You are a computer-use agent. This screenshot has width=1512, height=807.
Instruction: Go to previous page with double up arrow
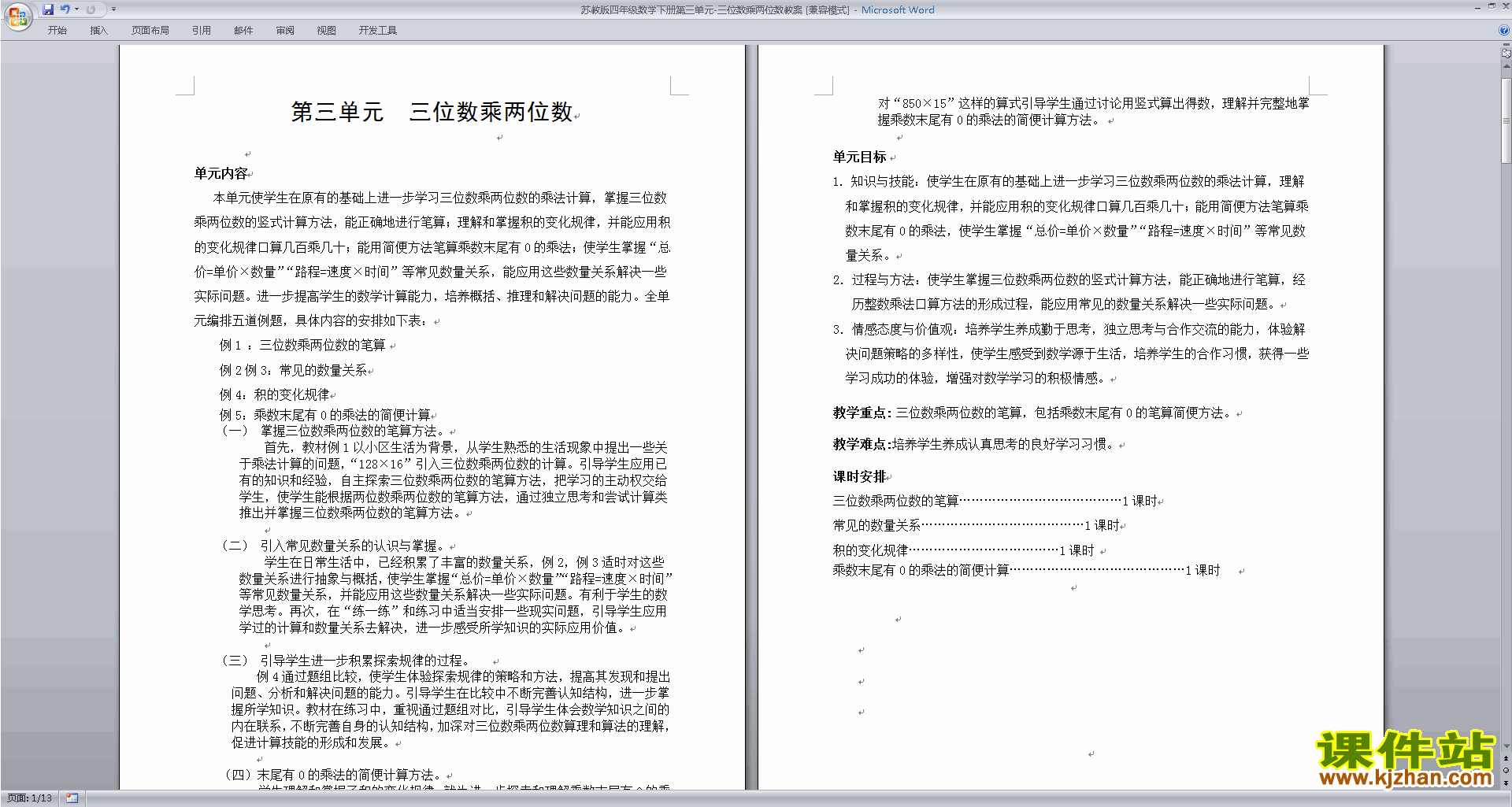click(x=1506, y=758)
